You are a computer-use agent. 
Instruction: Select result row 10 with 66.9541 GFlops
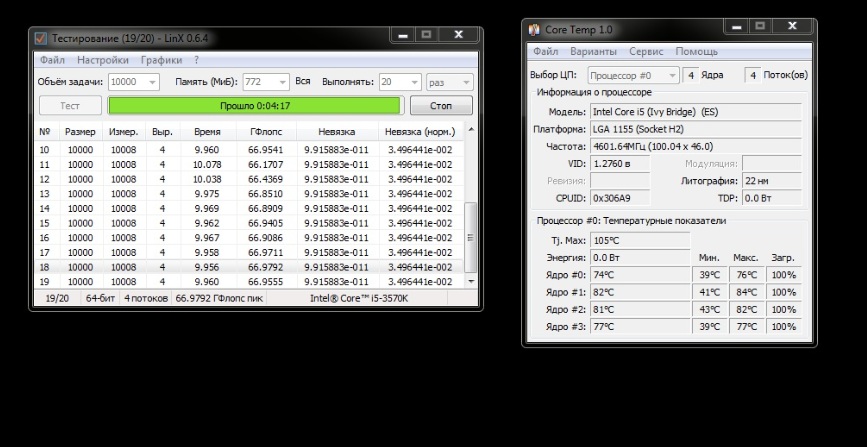(249, 149)
